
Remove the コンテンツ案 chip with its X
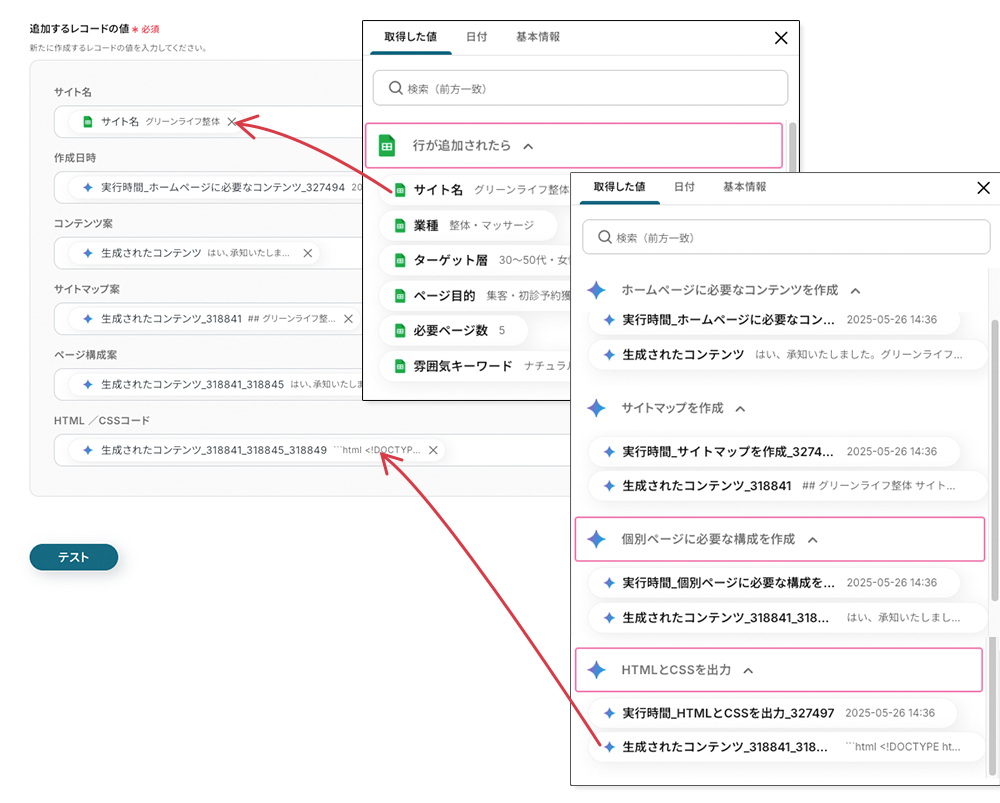click(307, 253)
